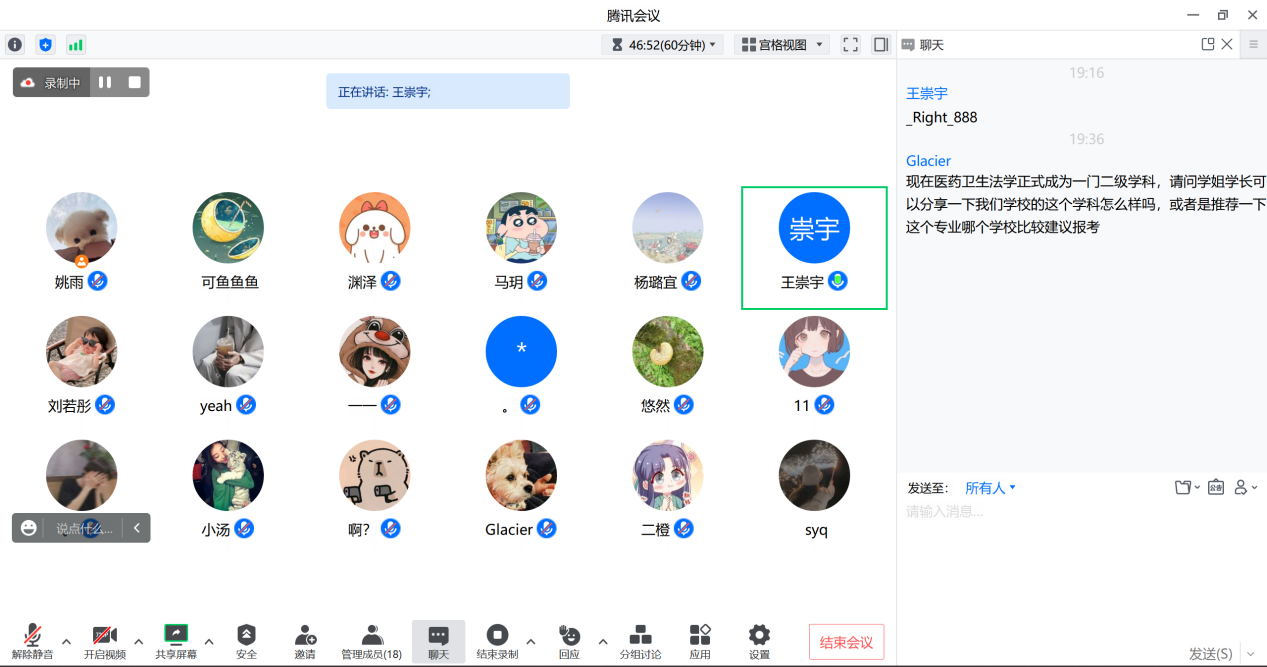Toggle the Chat (聊天) panel button
The width and height of the screenshot is (1267, 667).
click(x=438, y=641)
